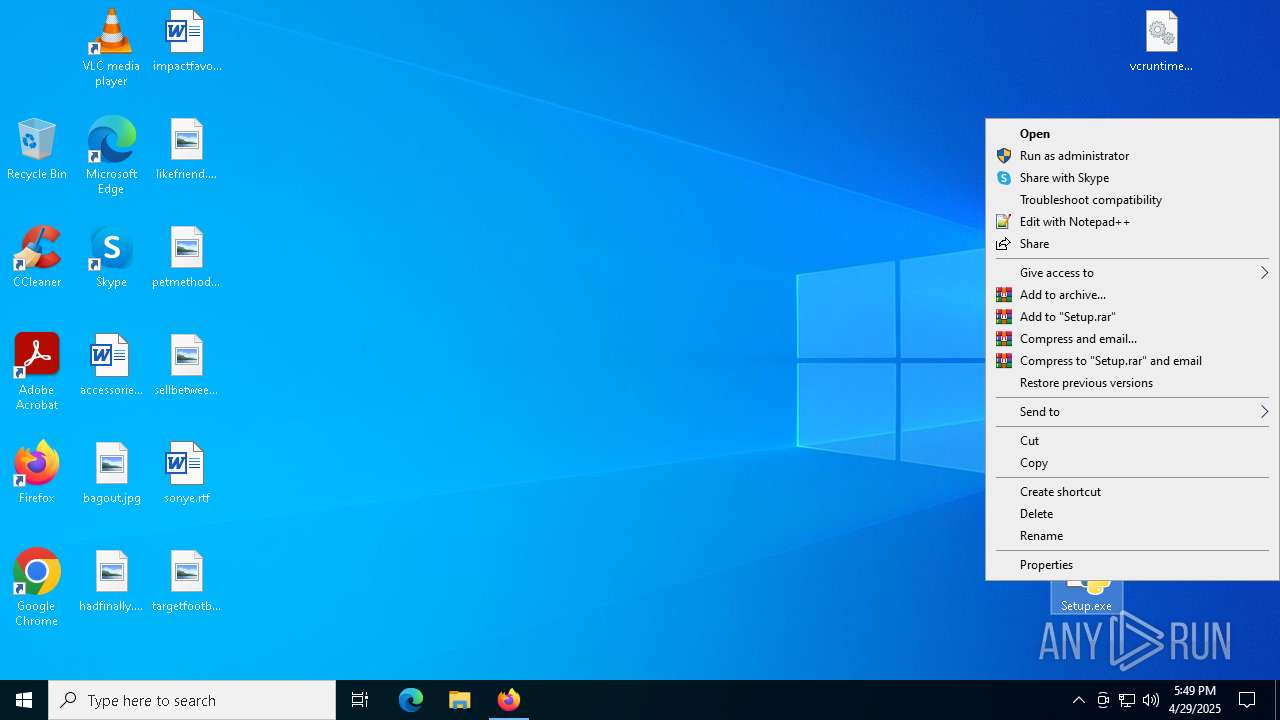Viewport: 1280px width, 720px height.
Task: Select the sonye.rtf document icon
Action: point(187,473)
